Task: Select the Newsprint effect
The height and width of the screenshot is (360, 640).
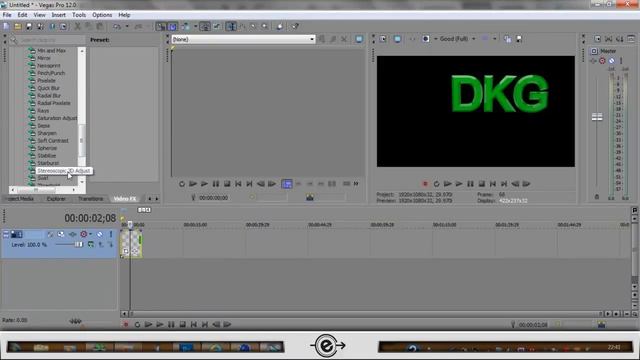Action: (x=49, y=66)
